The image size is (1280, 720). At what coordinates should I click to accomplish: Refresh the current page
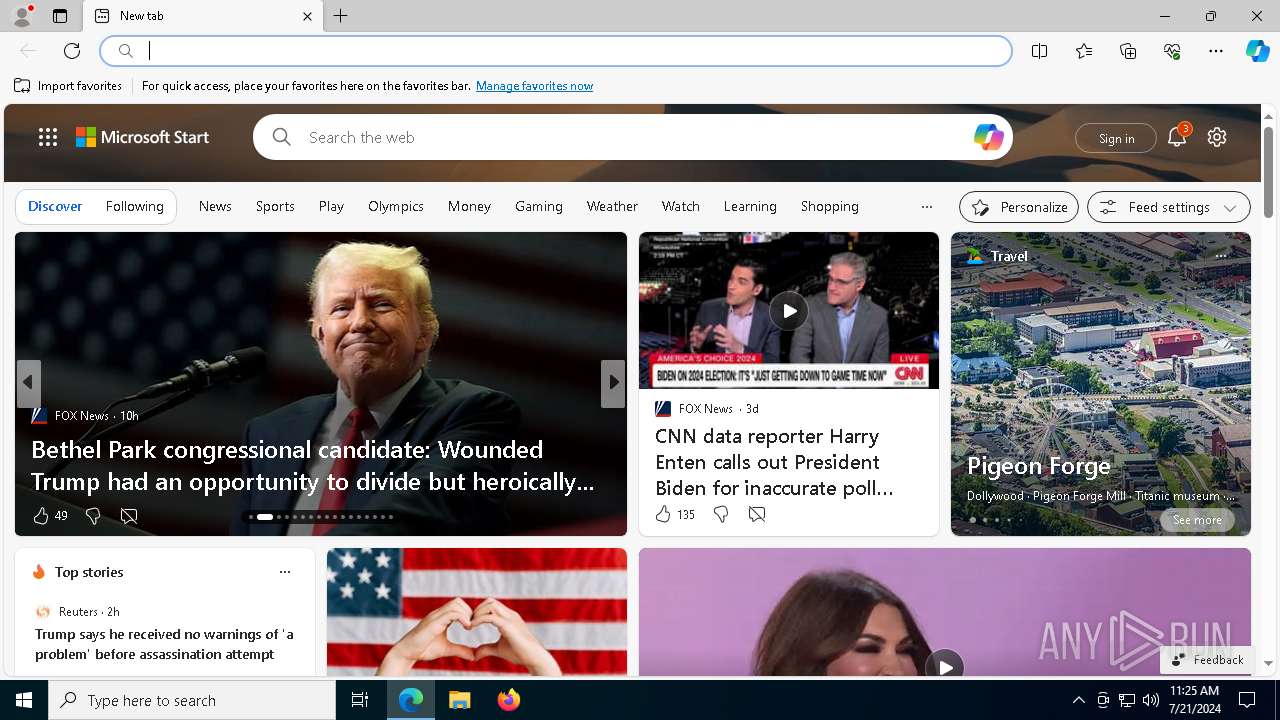point(72,51)
